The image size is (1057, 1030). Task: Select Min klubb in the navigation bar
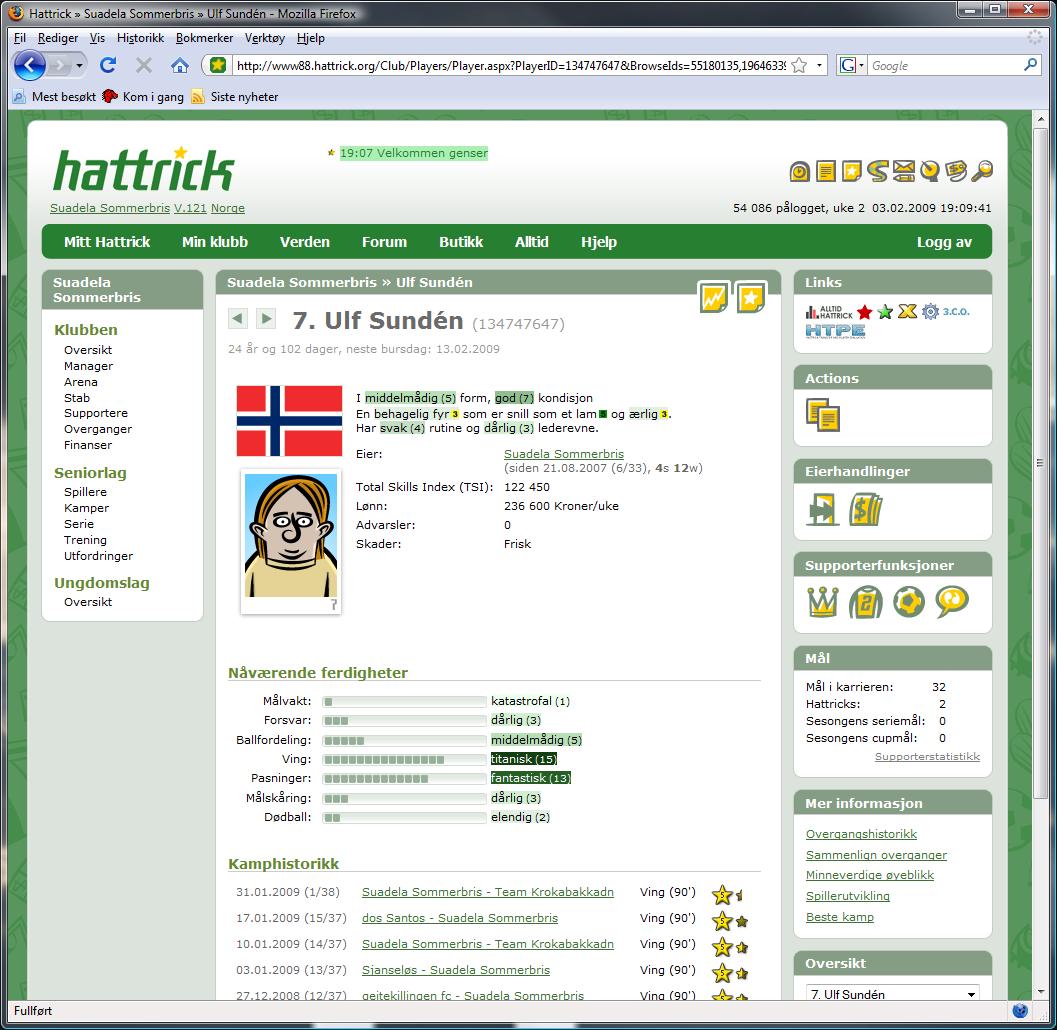coord(215,242)
